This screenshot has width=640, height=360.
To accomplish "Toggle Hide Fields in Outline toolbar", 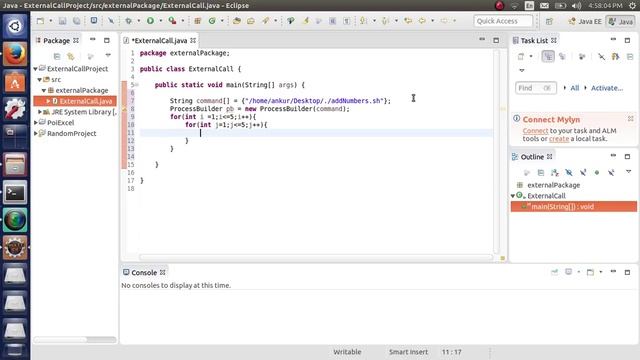I will pos(569,173).
